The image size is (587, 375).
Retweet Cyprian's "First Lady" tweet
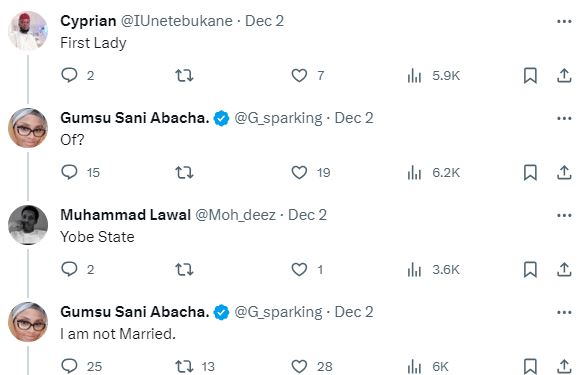[x=185, y=76]
